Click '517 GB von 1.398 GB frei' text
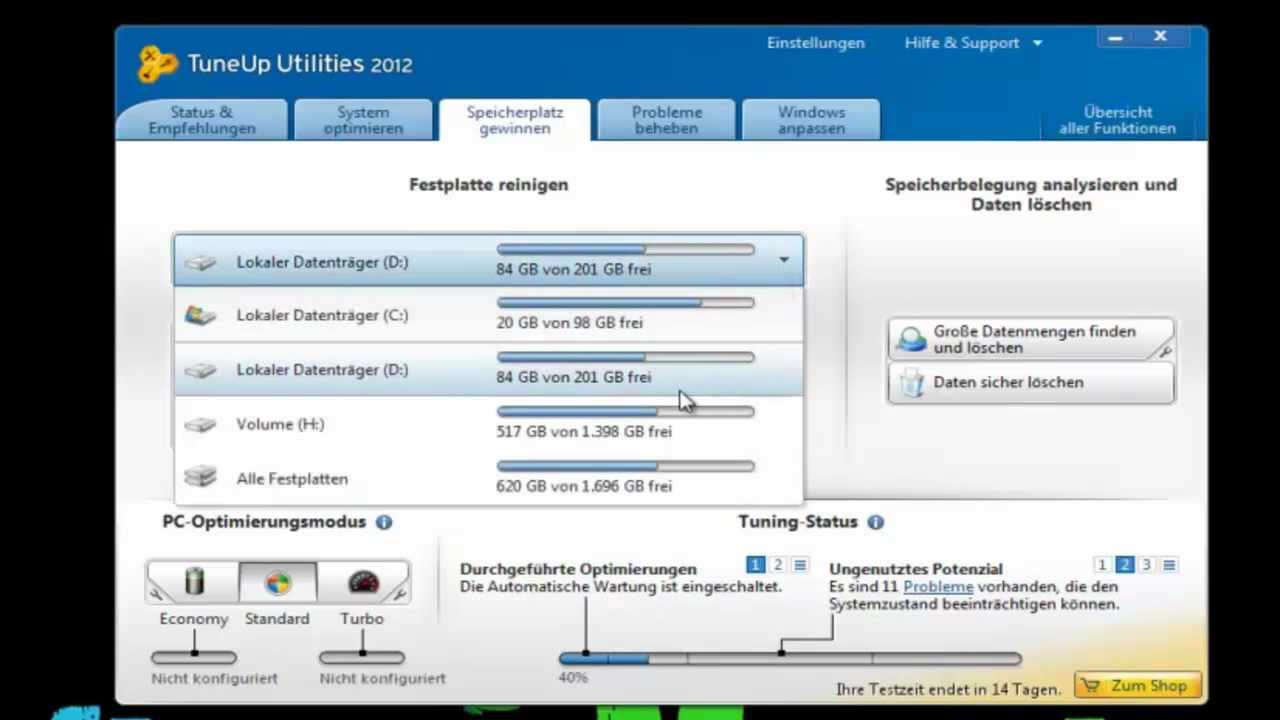Viewport: 1280px width, 720px height. (584, 432)
